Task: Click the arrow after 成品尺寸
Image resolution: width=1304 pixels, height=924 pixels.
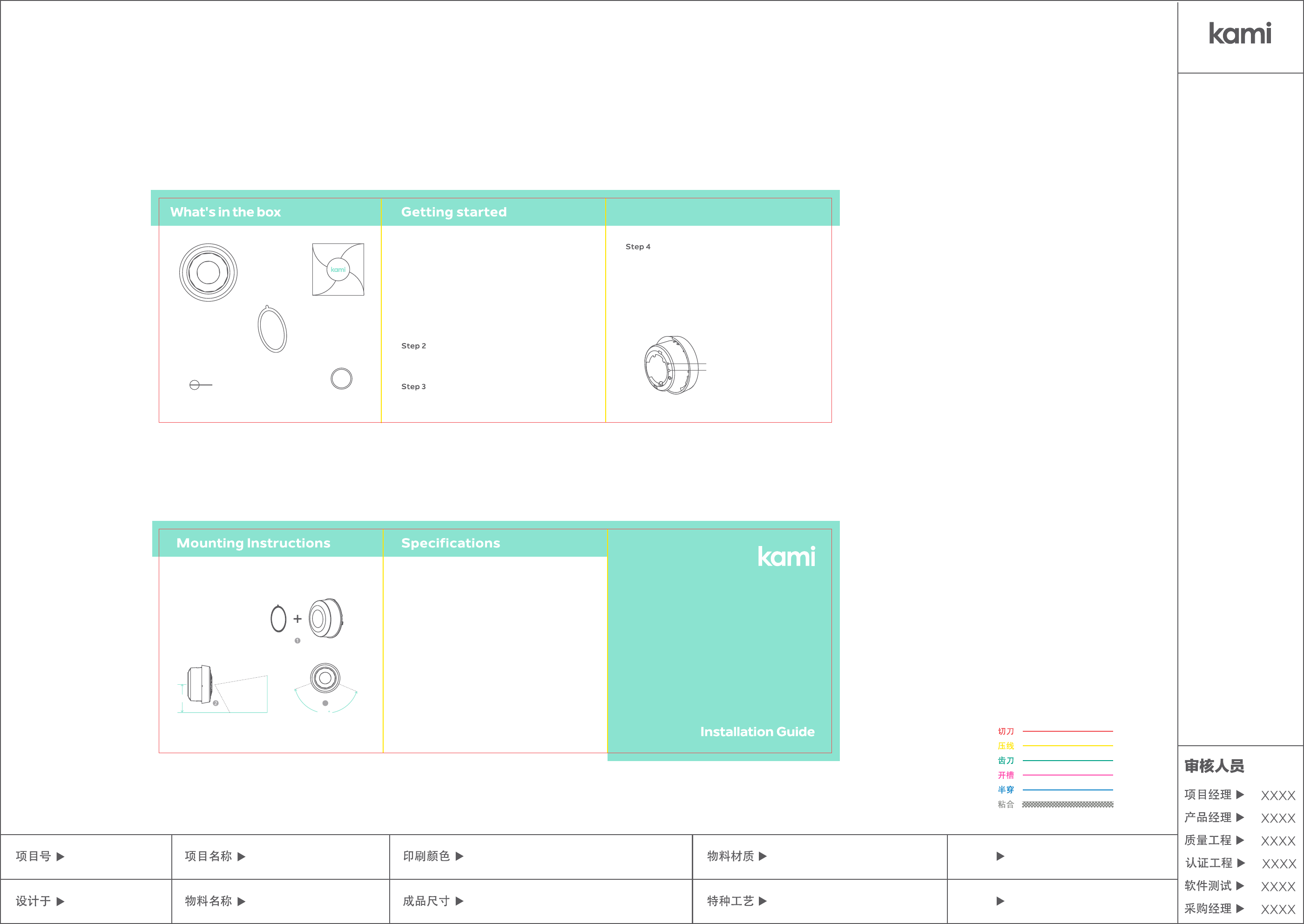Action: 459,901
